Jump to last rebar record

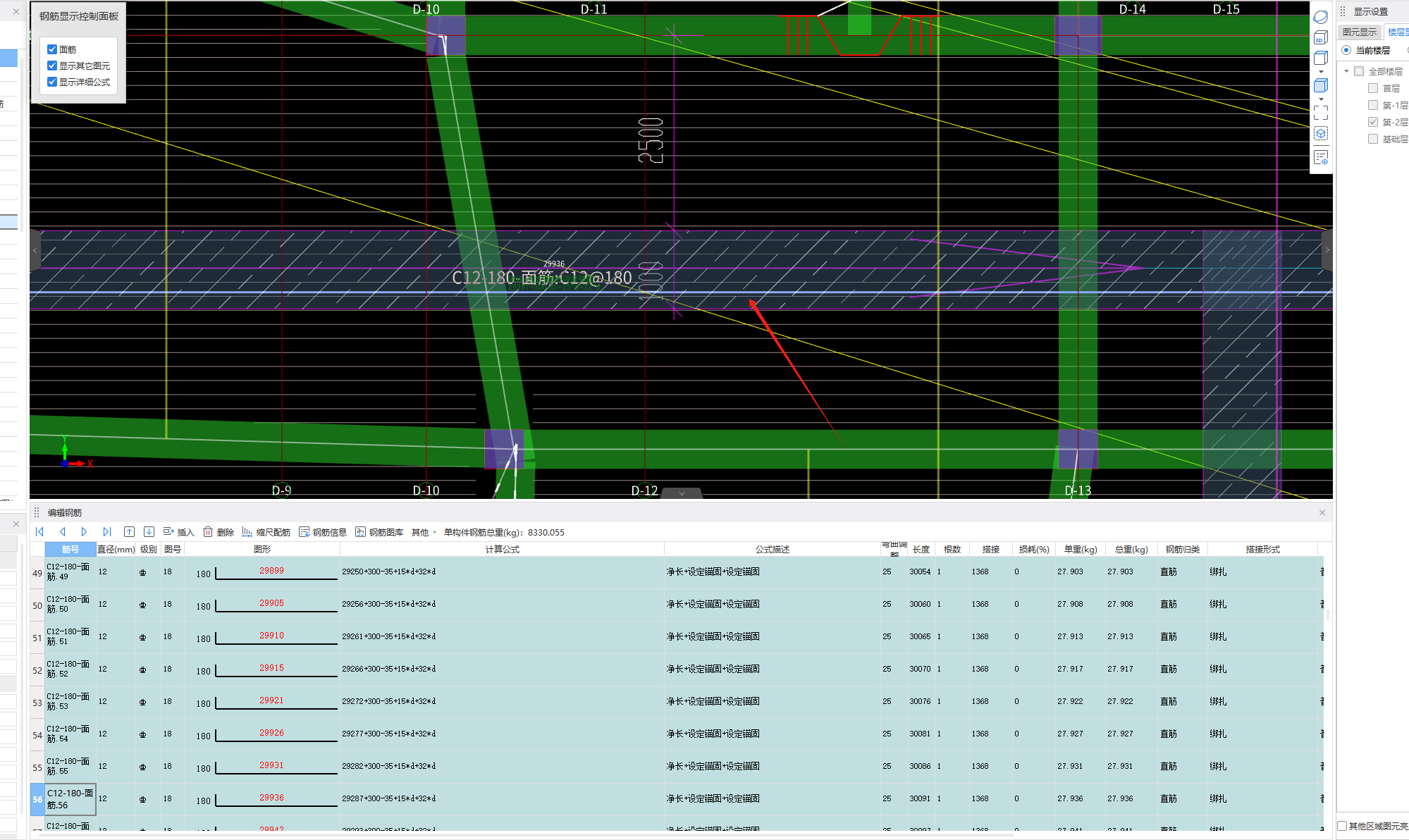(x=107, y=532)
